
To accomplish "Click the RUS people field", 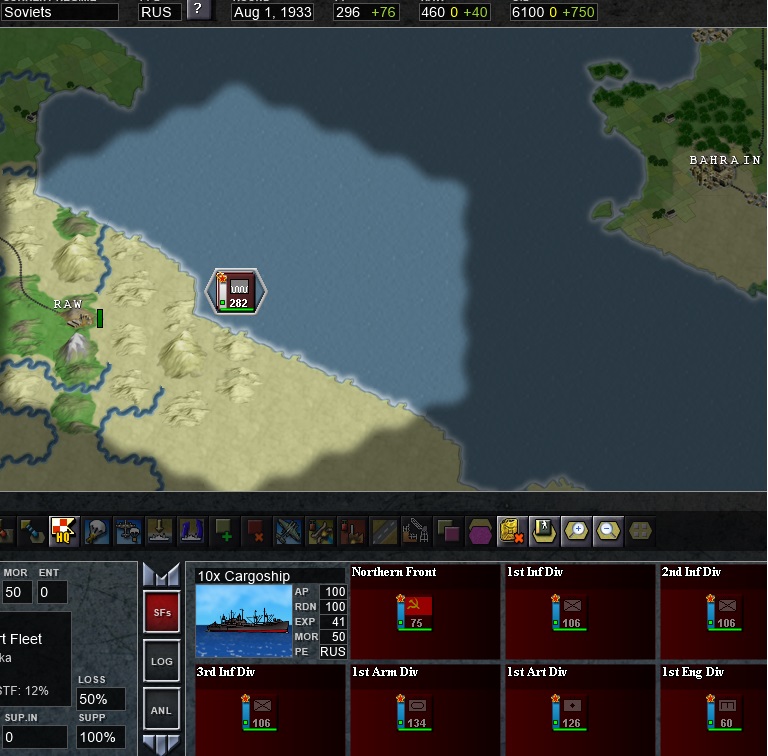I will [160, 12].
